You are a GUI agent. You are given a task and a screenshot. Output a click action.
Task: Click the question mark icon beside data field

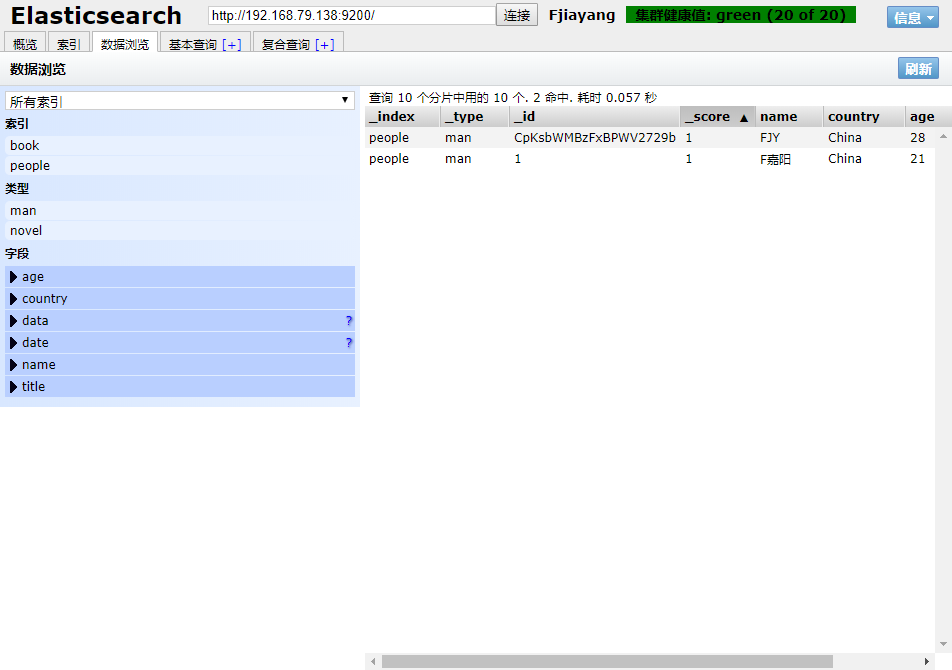[x=349, y=321]
